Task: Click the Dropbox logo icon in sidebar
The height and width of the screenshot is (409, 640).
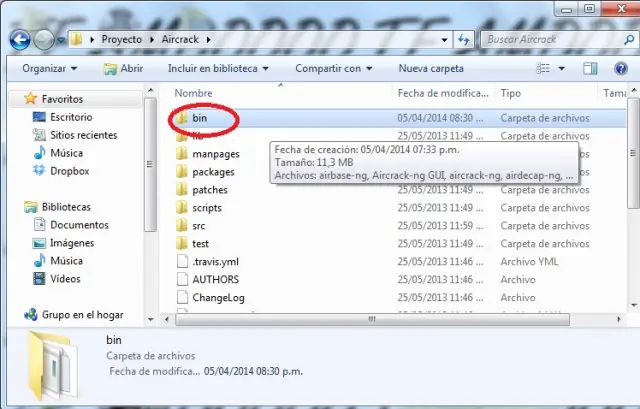Action: click(x=39, y=170)
